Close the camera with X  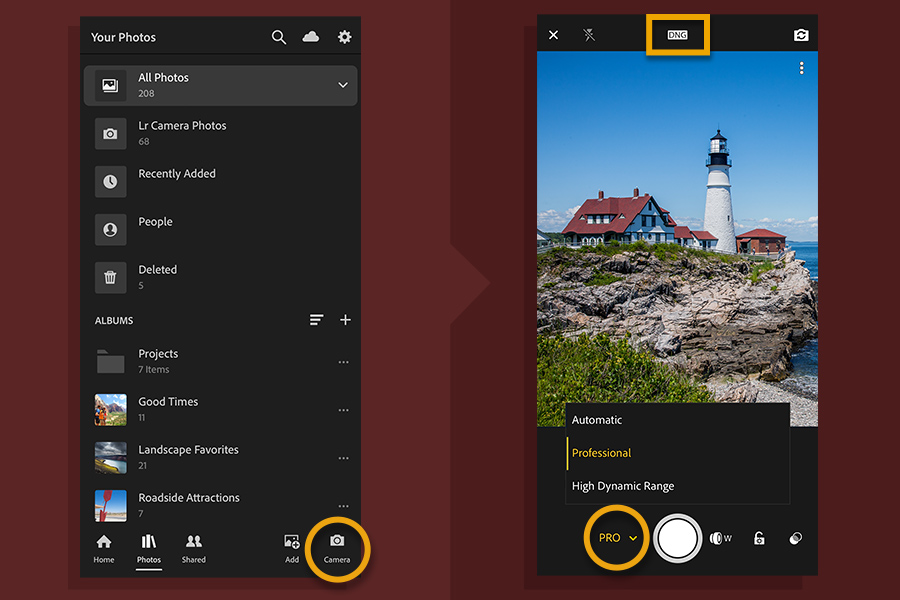click(553, 35)
